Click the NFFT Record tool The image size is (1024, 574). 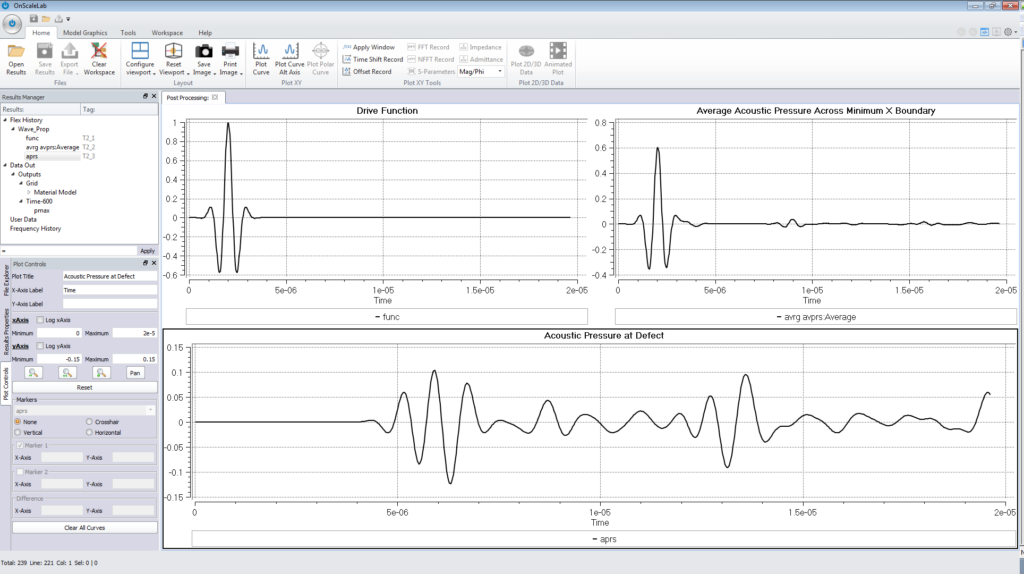(430, 59)
